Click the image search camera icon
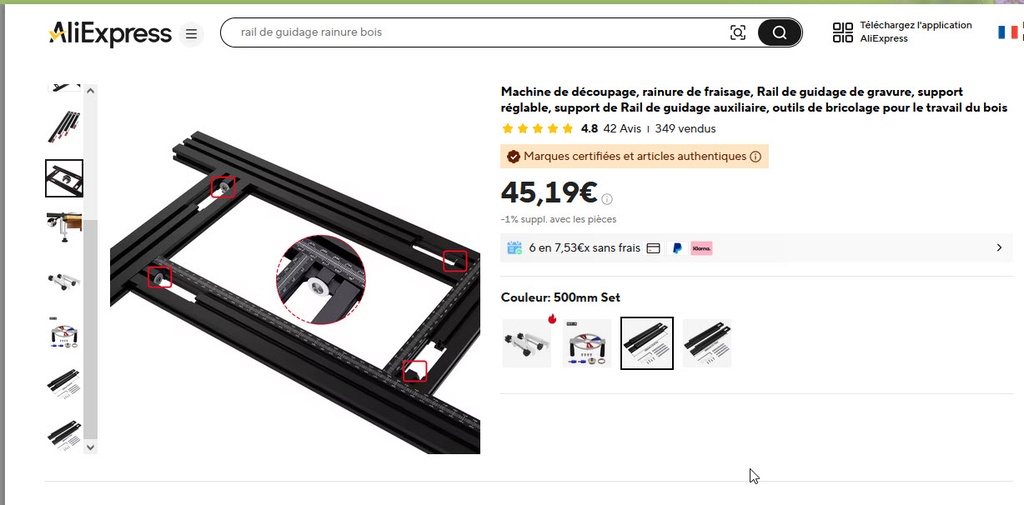 click(x=738, y=33)
